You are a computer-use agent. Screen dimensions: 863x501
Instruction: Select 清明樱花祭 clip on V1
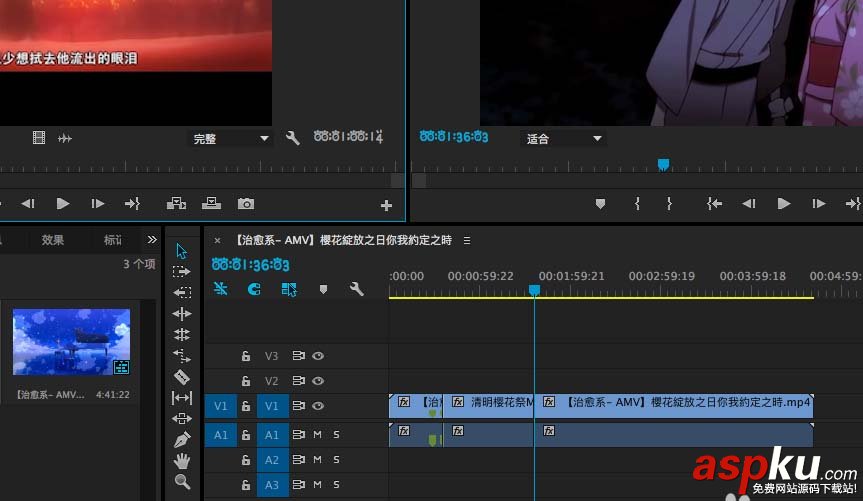[488, 406]
